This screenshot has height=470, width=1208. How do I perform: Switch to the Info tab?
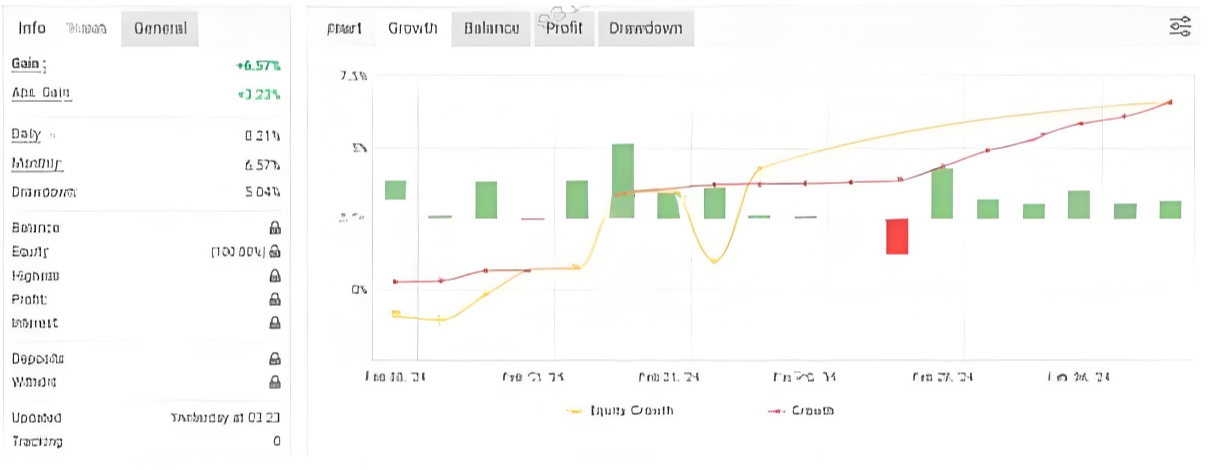(x=32, y=28)
